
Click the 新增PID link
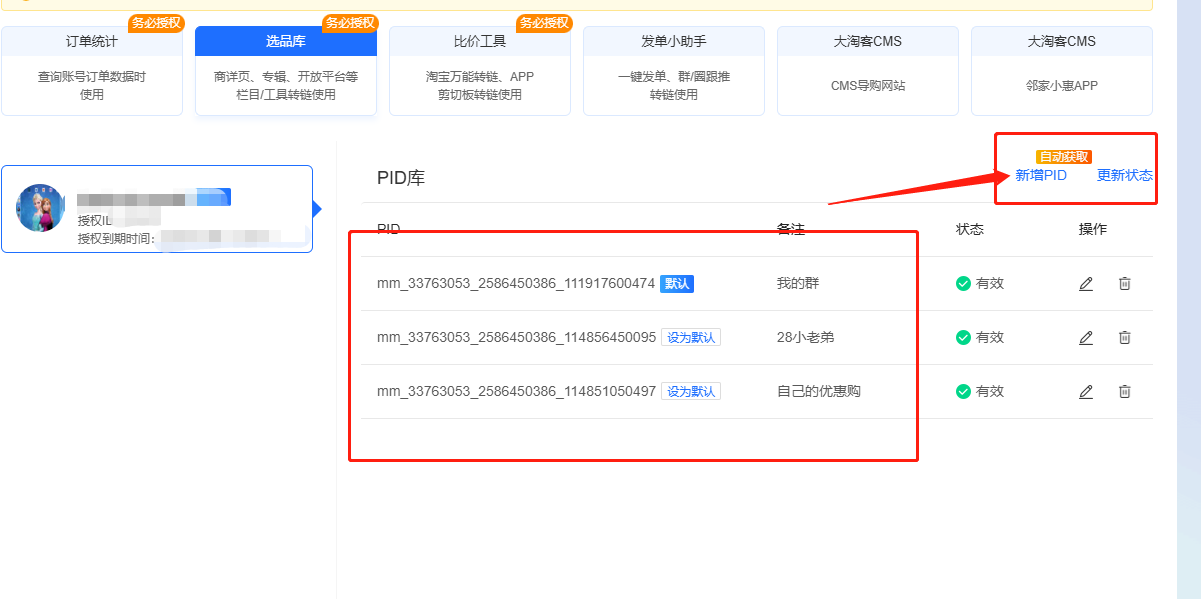(1041, 176)
